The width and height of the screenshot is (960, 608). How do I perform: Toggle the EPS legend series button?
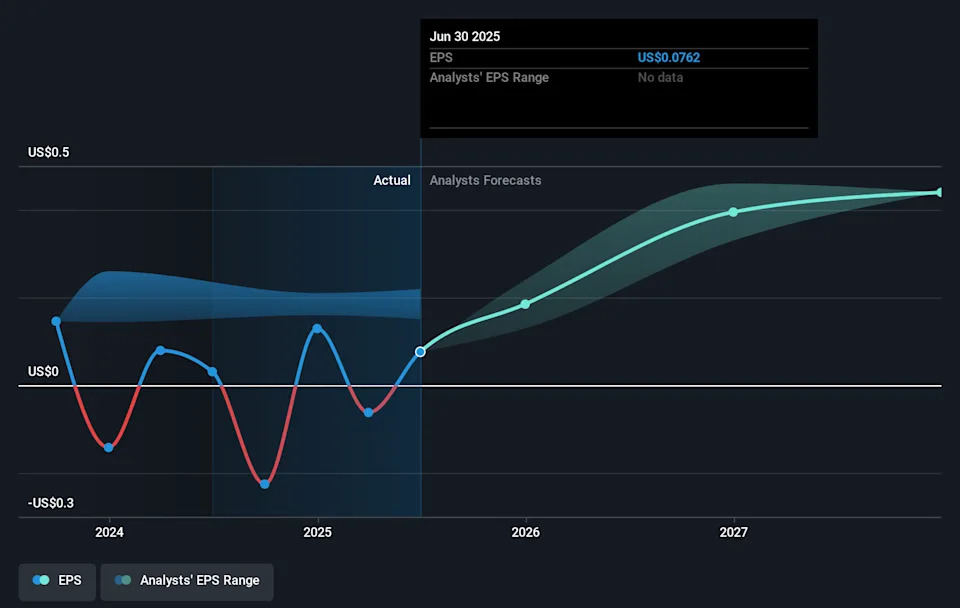click(57, 580)
